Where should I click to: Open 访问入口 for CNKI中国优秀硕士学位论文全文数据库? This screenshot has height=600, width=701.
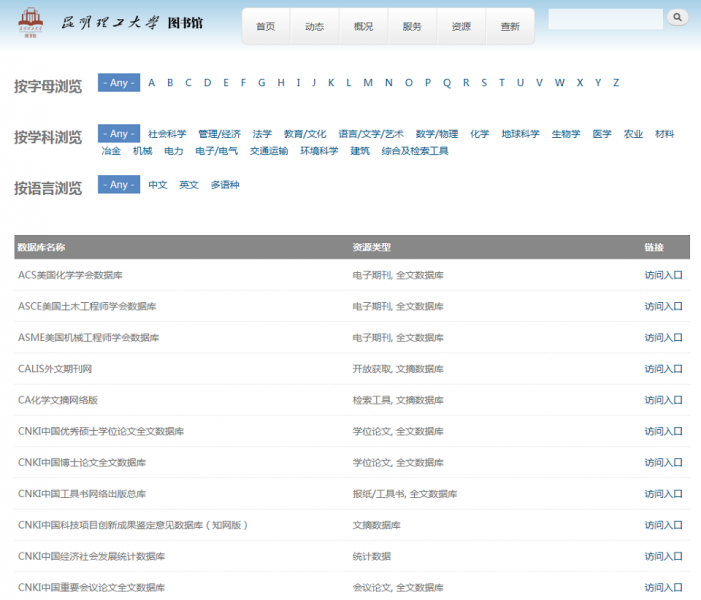(663, 431)
